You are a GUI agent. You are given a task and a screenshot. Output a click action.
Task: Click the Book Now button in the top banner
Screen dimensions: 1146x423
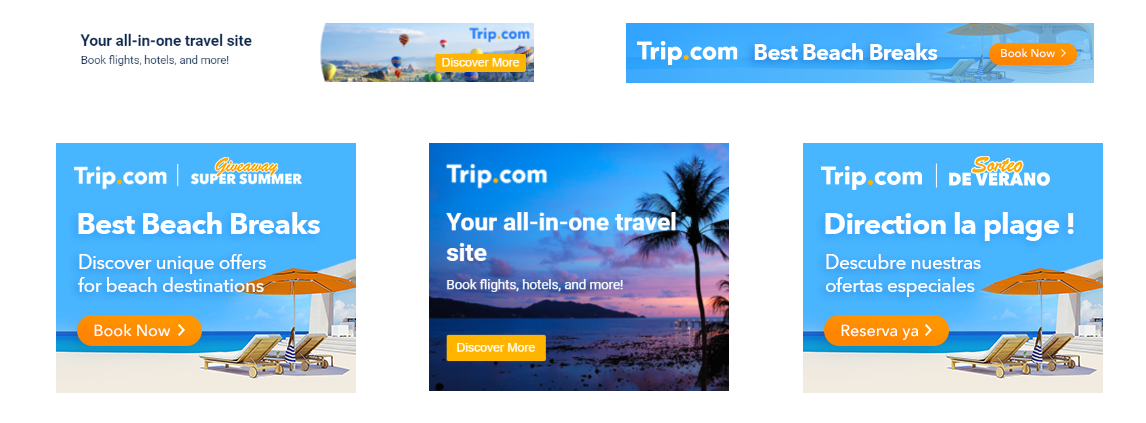1033,53
